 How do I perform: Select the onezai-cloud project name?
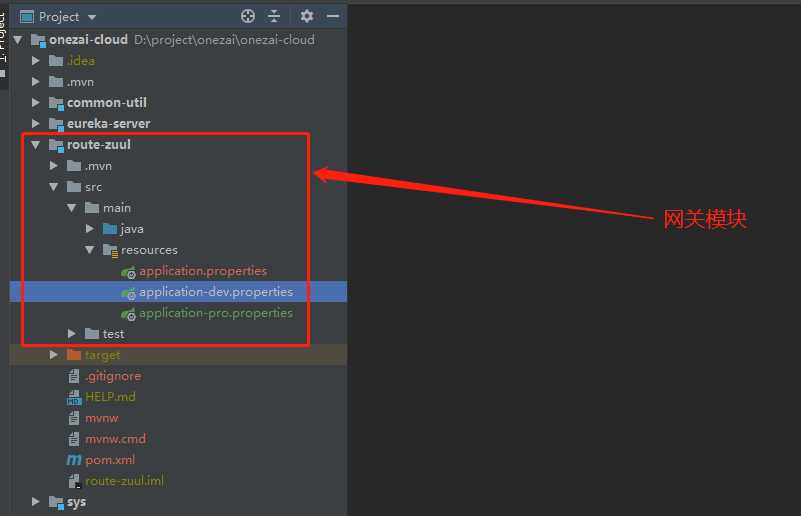[x=88, y=40]
